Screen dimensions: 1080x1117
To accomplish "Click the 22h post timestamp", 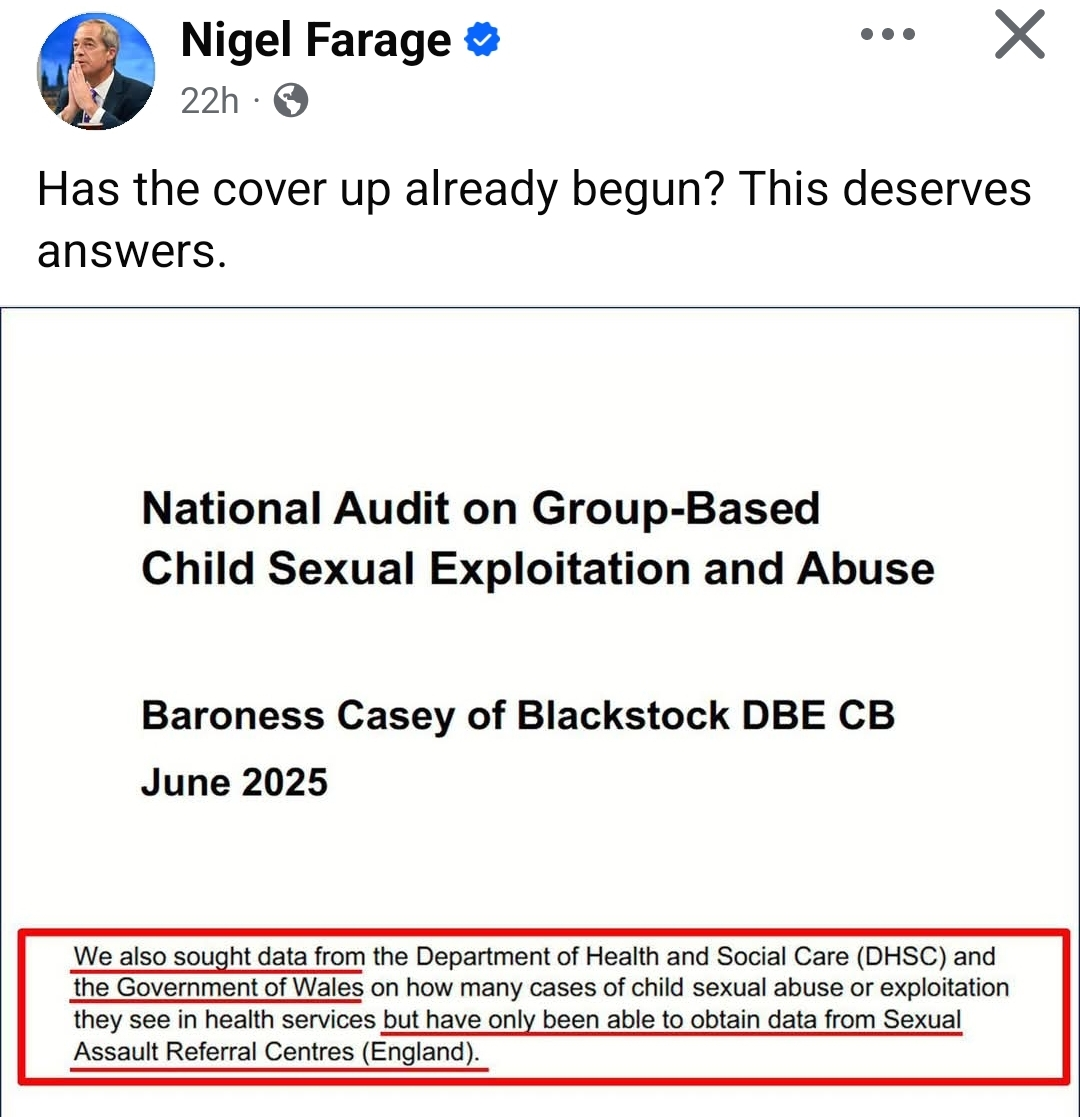I will [210, 100].
